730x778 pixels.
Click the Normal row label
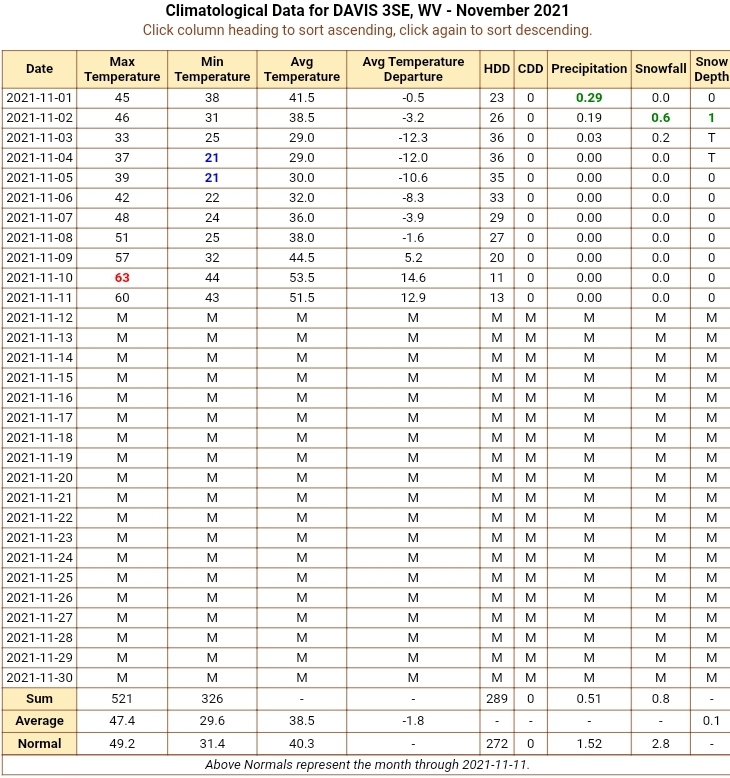click(39, 744)
